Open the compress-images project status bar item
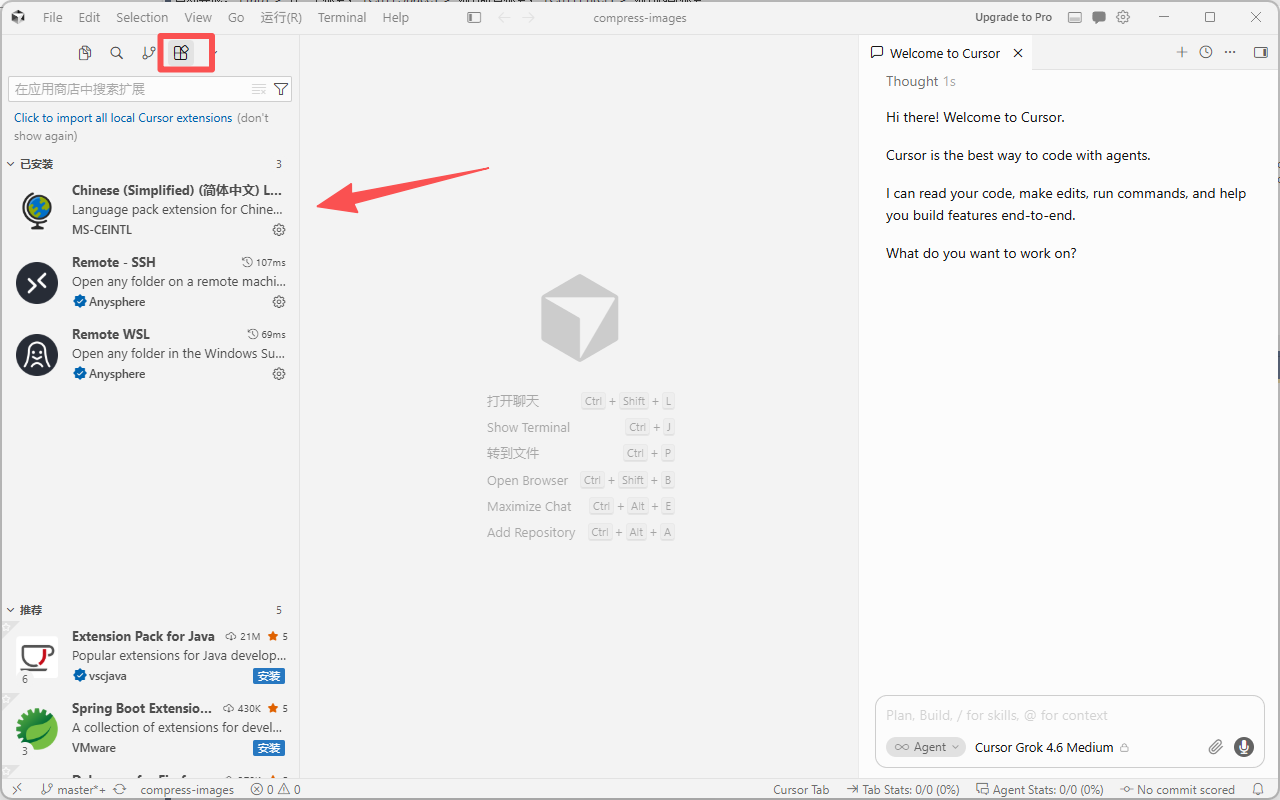The height and width of the screenshot is (800, 1280). tap(187, 789)
